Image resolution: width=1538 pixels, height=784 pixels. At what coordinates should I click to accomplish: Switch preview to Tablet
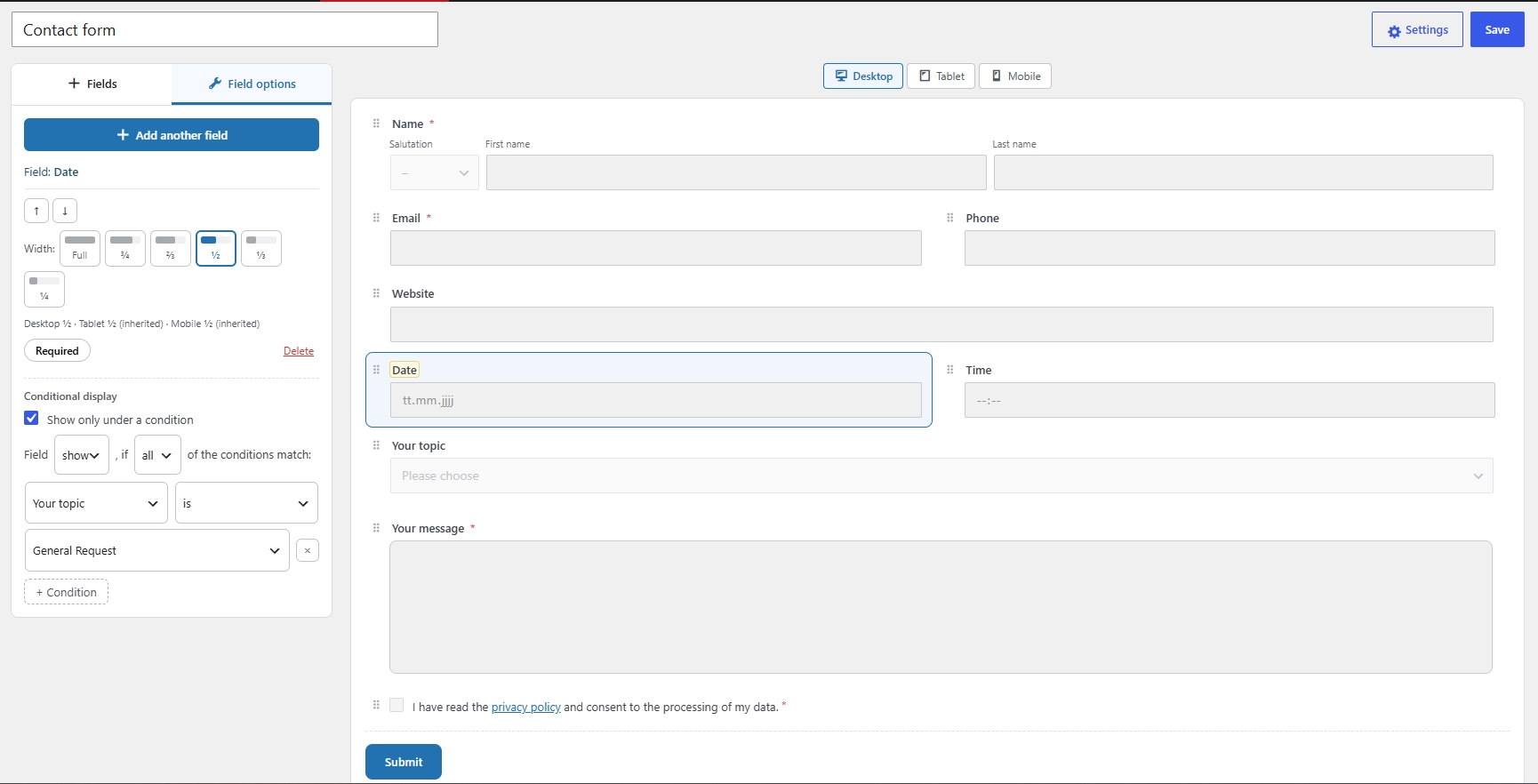coord(941,76)
